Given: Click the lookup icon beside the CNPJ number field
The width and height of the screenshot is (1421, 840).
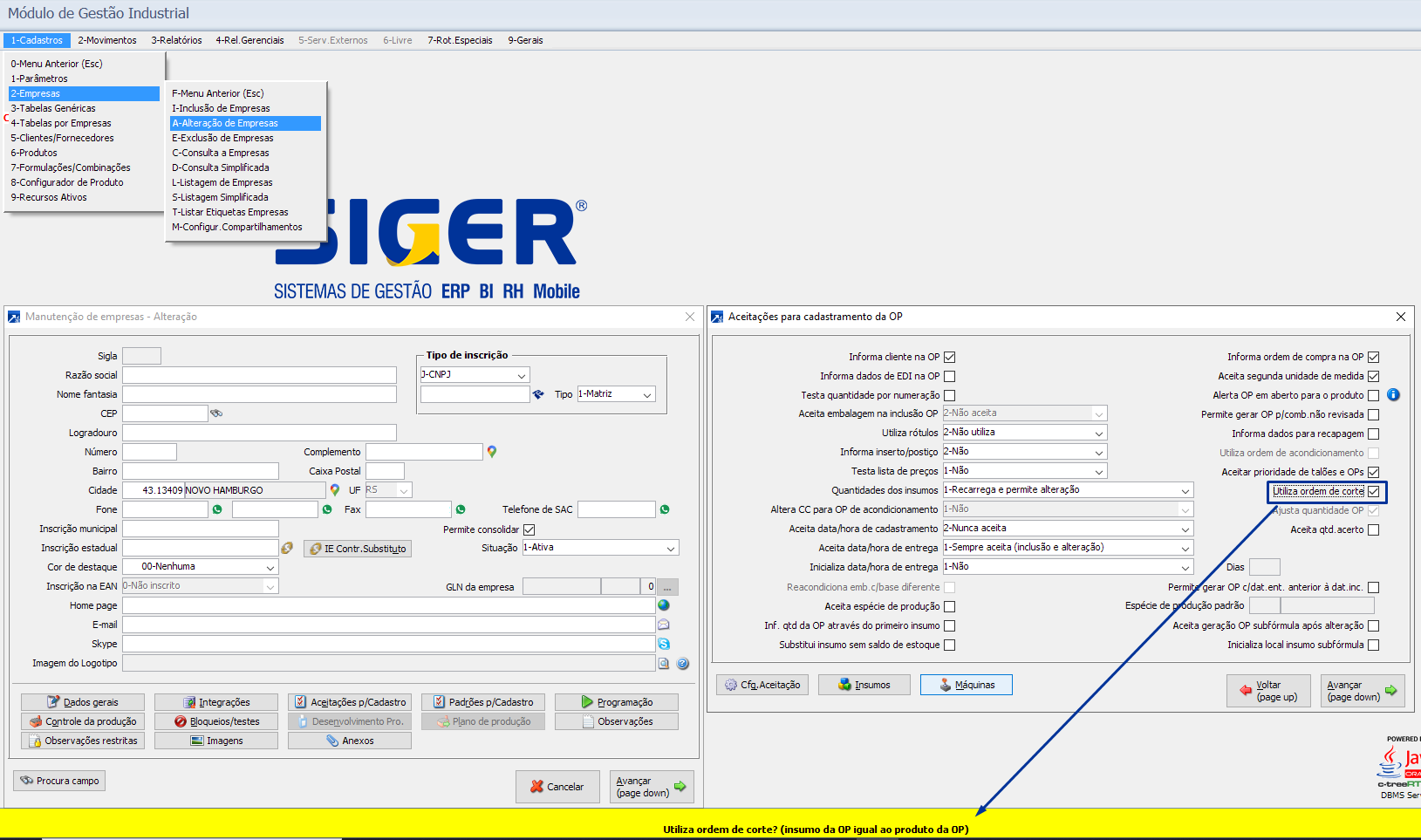Looking at the screenshot, I should [538, 394].
